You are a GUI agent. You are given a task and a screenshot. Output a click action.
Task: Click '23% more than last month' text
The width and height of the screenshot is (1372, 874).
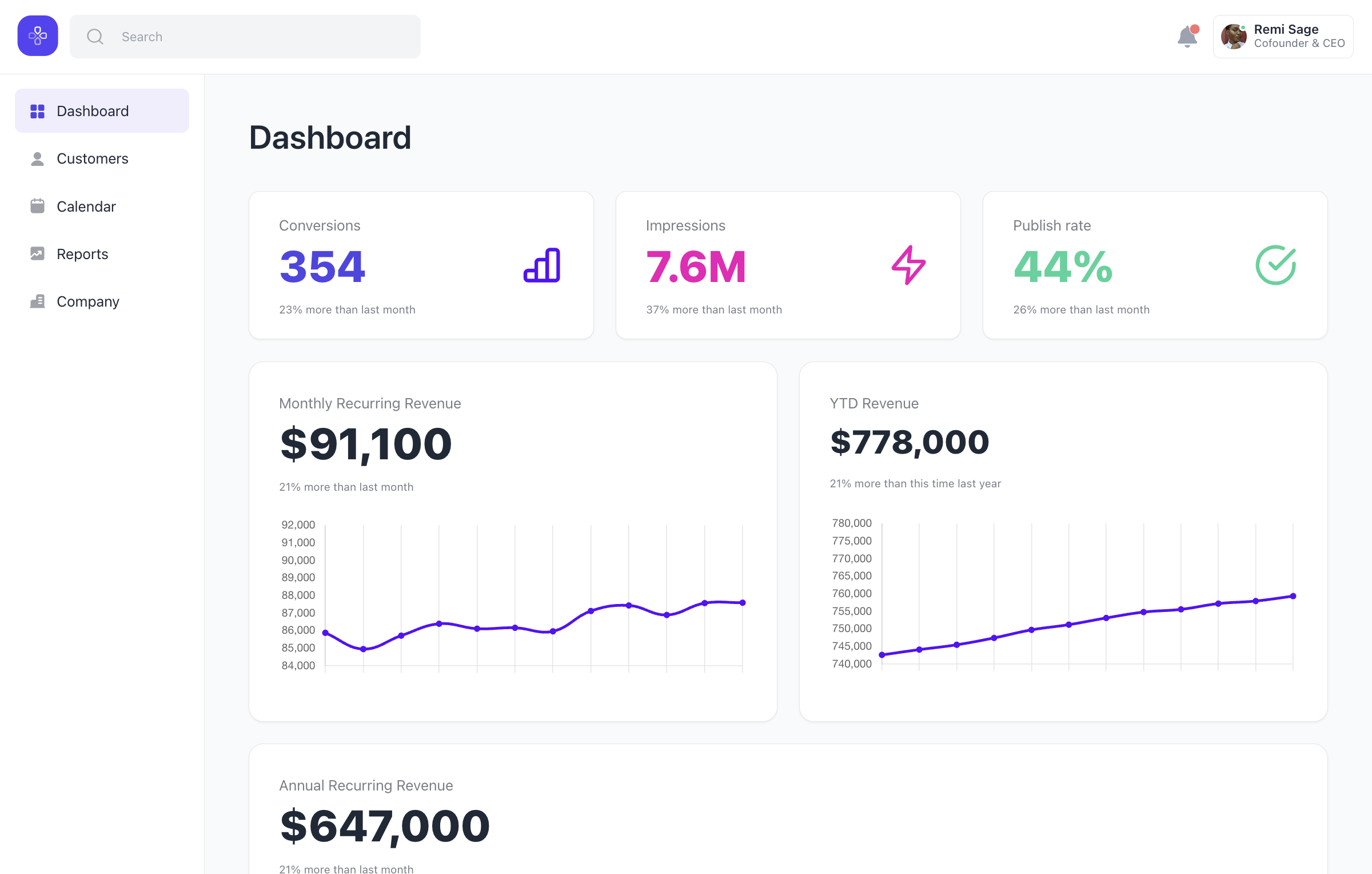tap(347, 309)
